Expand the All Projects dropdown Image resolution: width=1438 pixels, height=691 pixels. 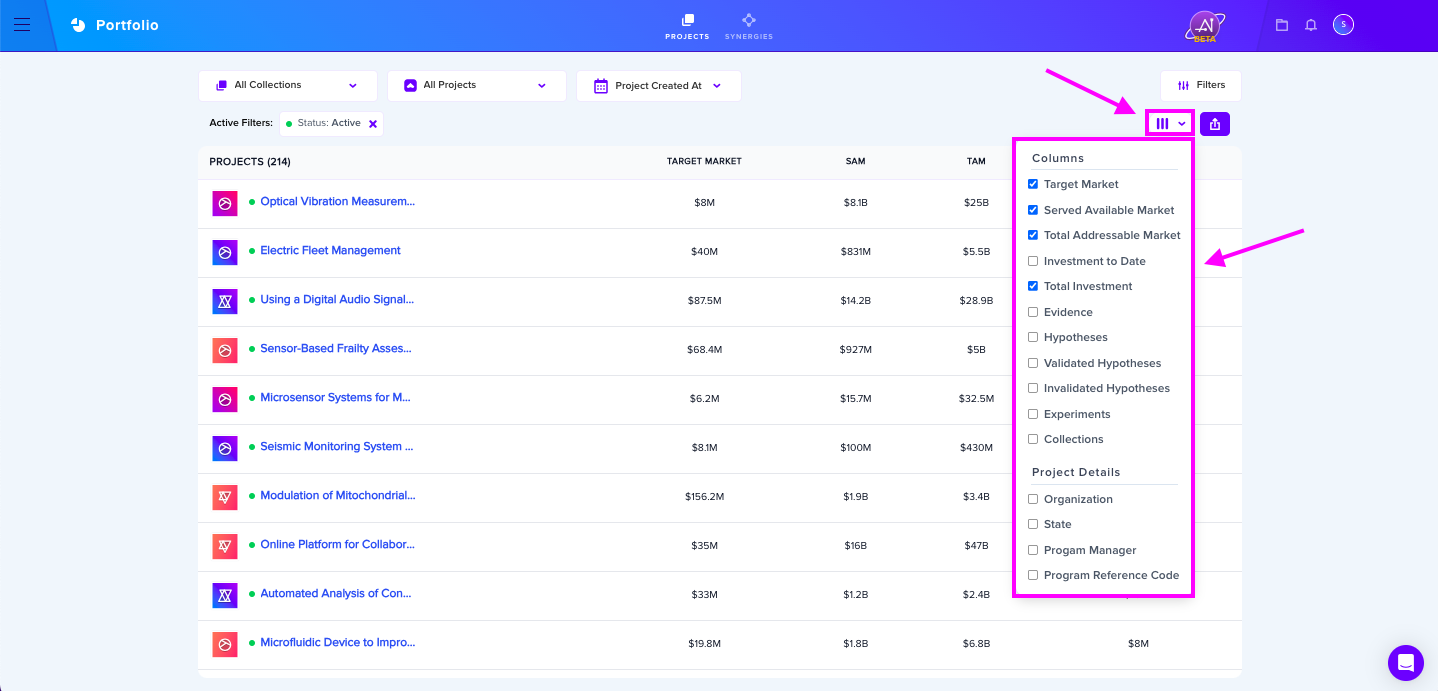[477, 85]
